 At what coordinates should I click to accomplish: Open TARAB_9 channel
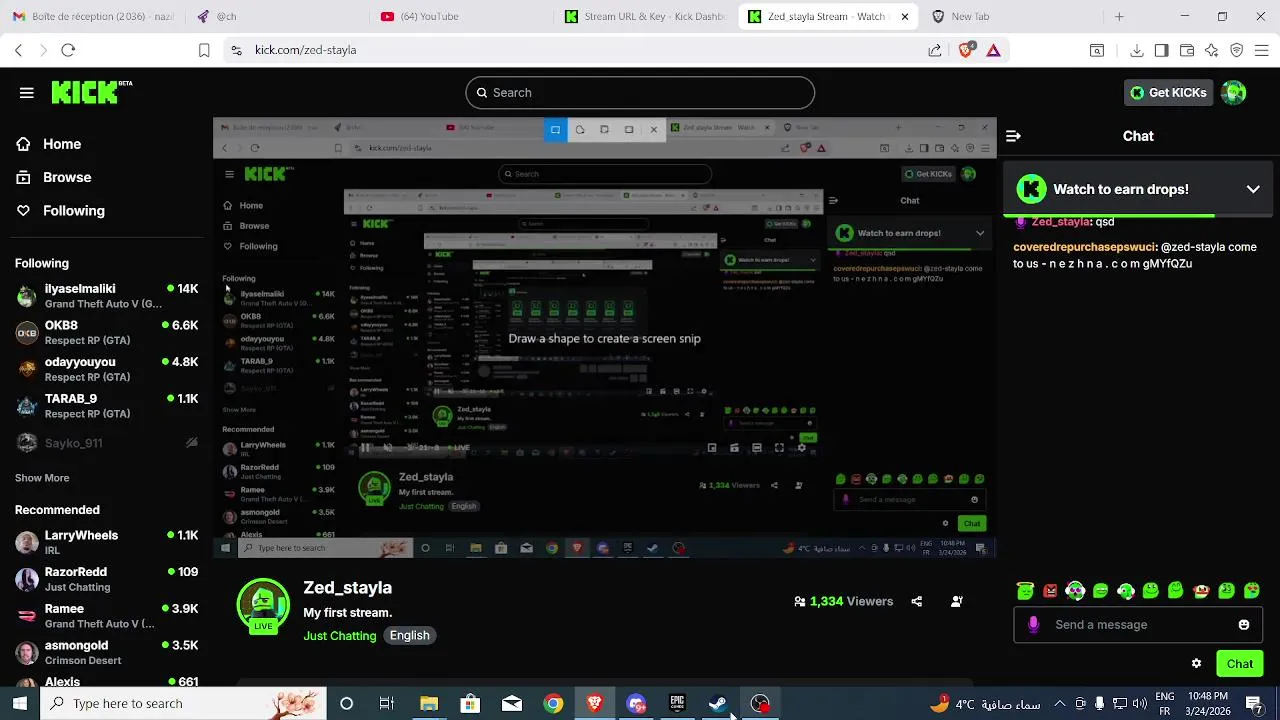coord(107,406)
